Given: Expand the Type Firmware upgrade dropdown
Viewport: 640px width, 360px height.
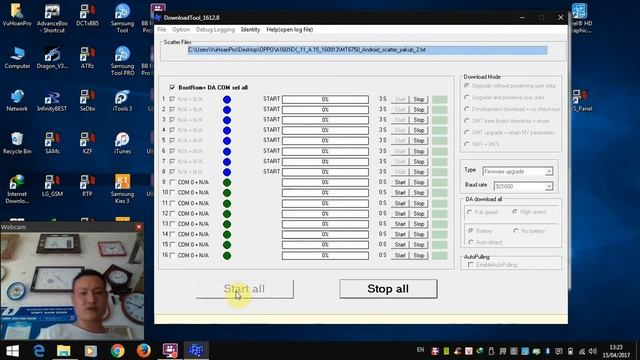Looking at the screenshot, I should coord(549,171).
